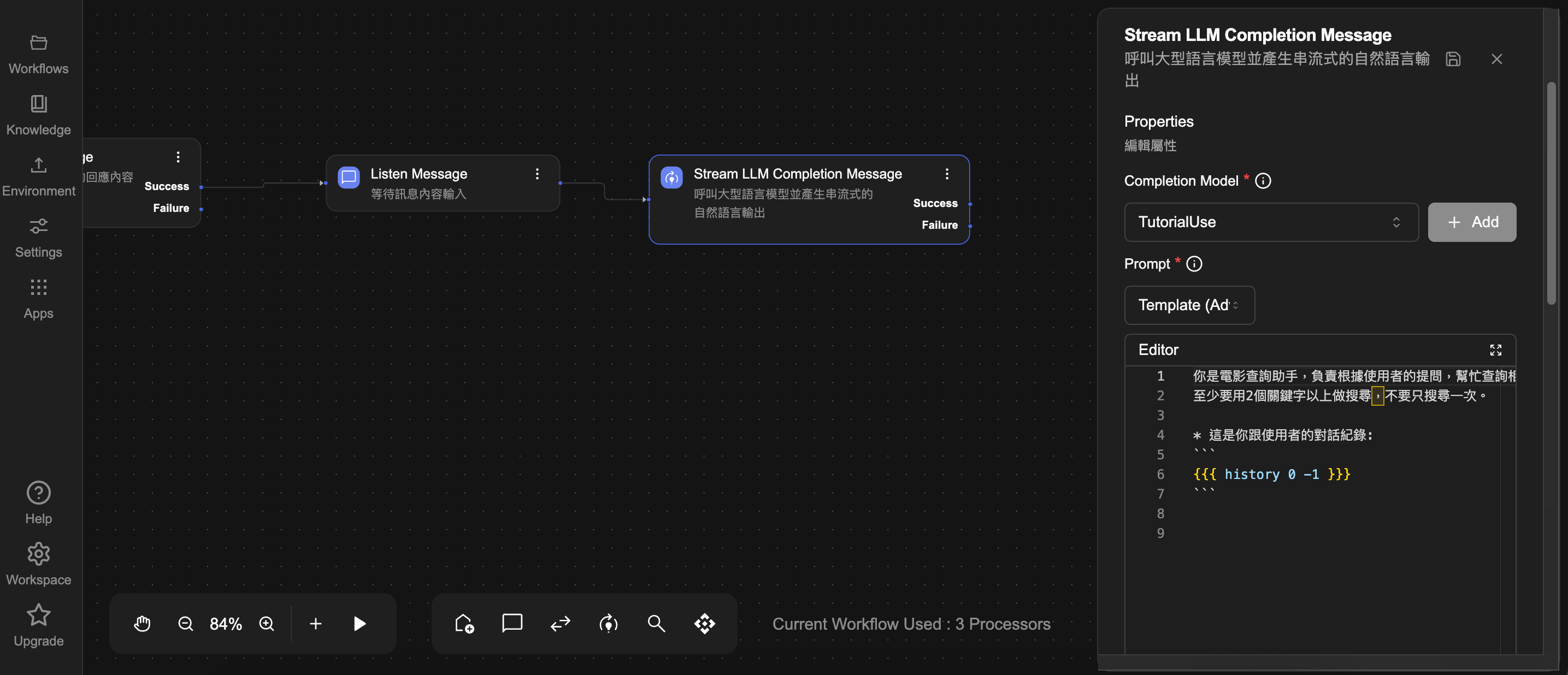Expand the prompt editor to fullscreen
This screenshot has width=1568, height=675.
point(1495,350)
